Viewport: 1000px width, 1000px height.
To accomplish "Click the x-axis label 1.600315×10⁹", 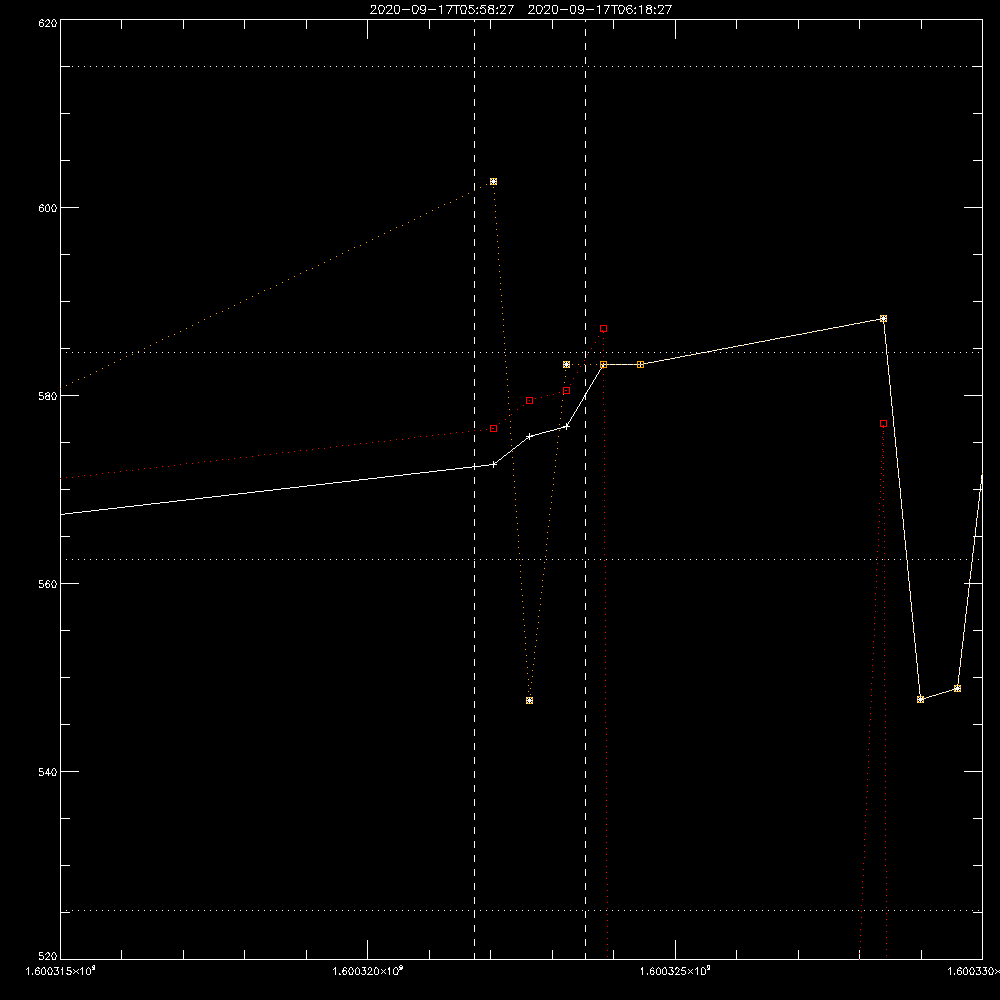I will 61,971.
